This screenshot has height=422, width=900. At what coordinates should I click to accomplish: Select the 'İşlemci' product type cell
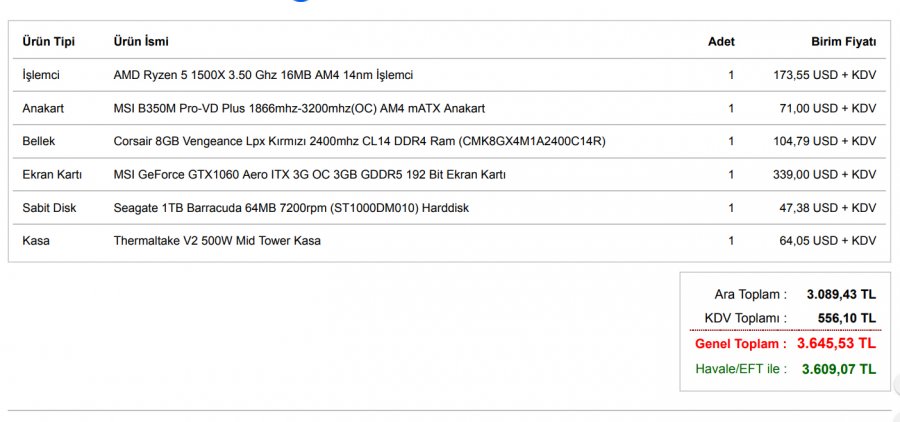[x=41, y=75]
